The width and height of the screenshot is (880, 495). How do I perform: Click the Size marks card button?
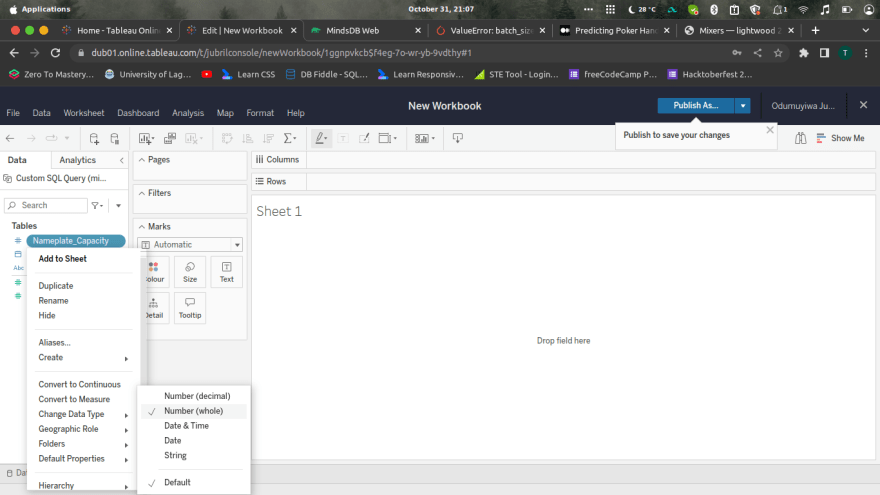190,272
